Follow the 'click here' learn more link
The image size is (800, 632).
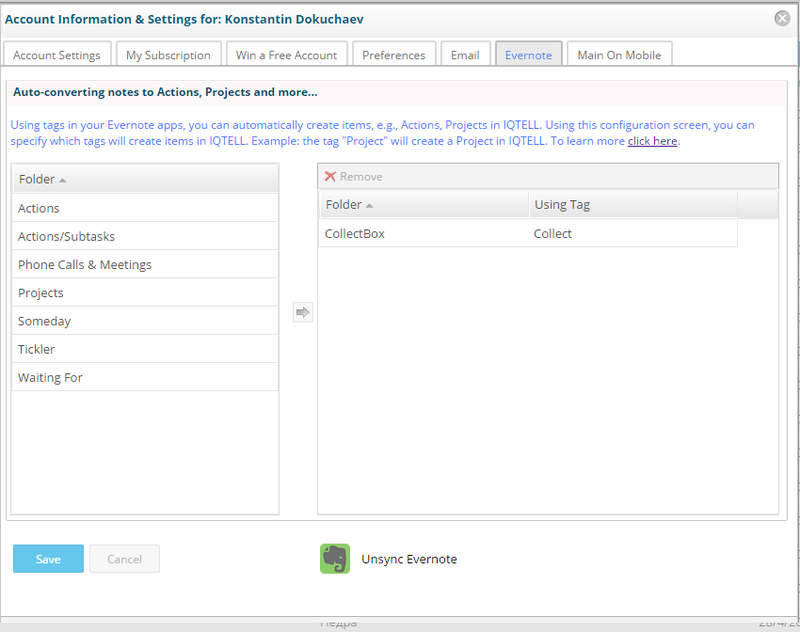click(x=653, y=141)
